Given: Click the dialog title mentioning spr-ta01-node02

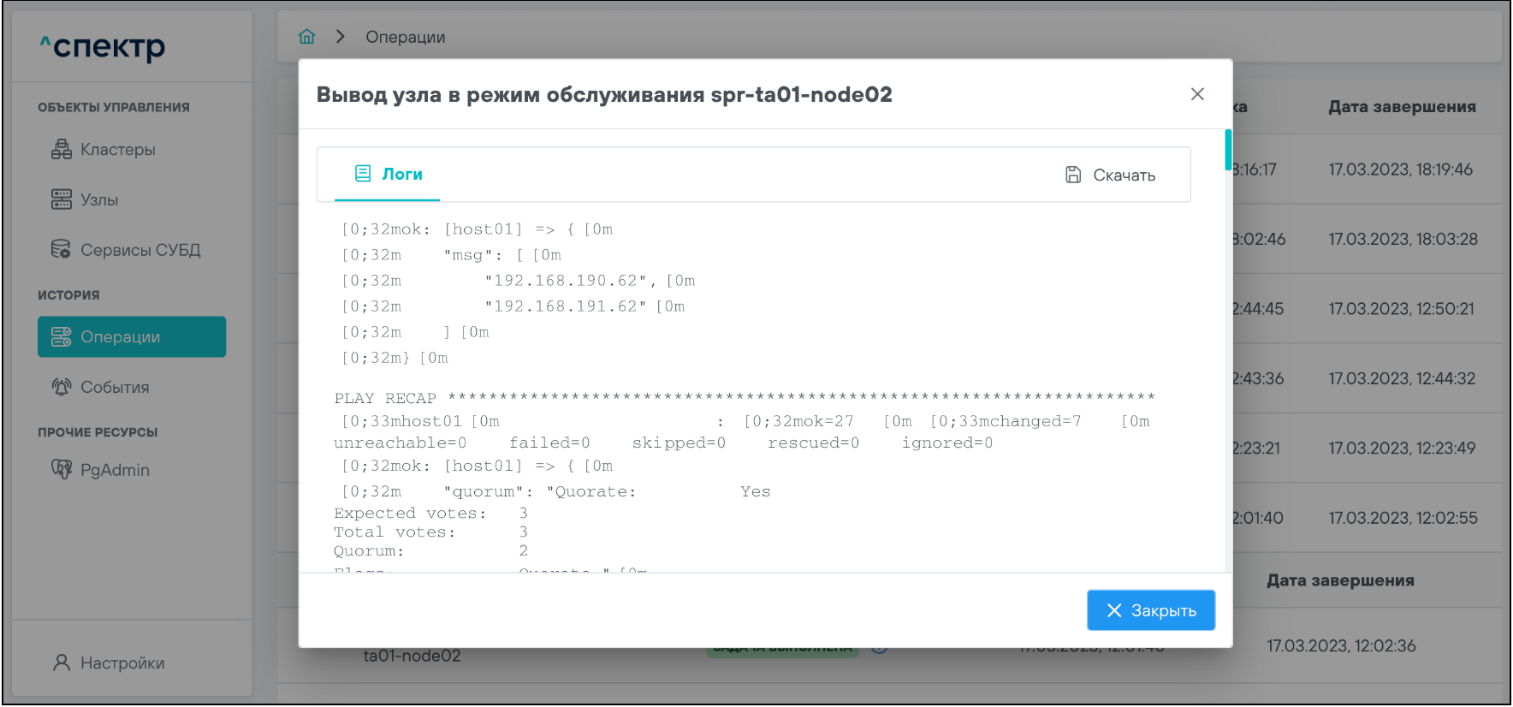Looking at the screenshot, I should tap(604, 95).
